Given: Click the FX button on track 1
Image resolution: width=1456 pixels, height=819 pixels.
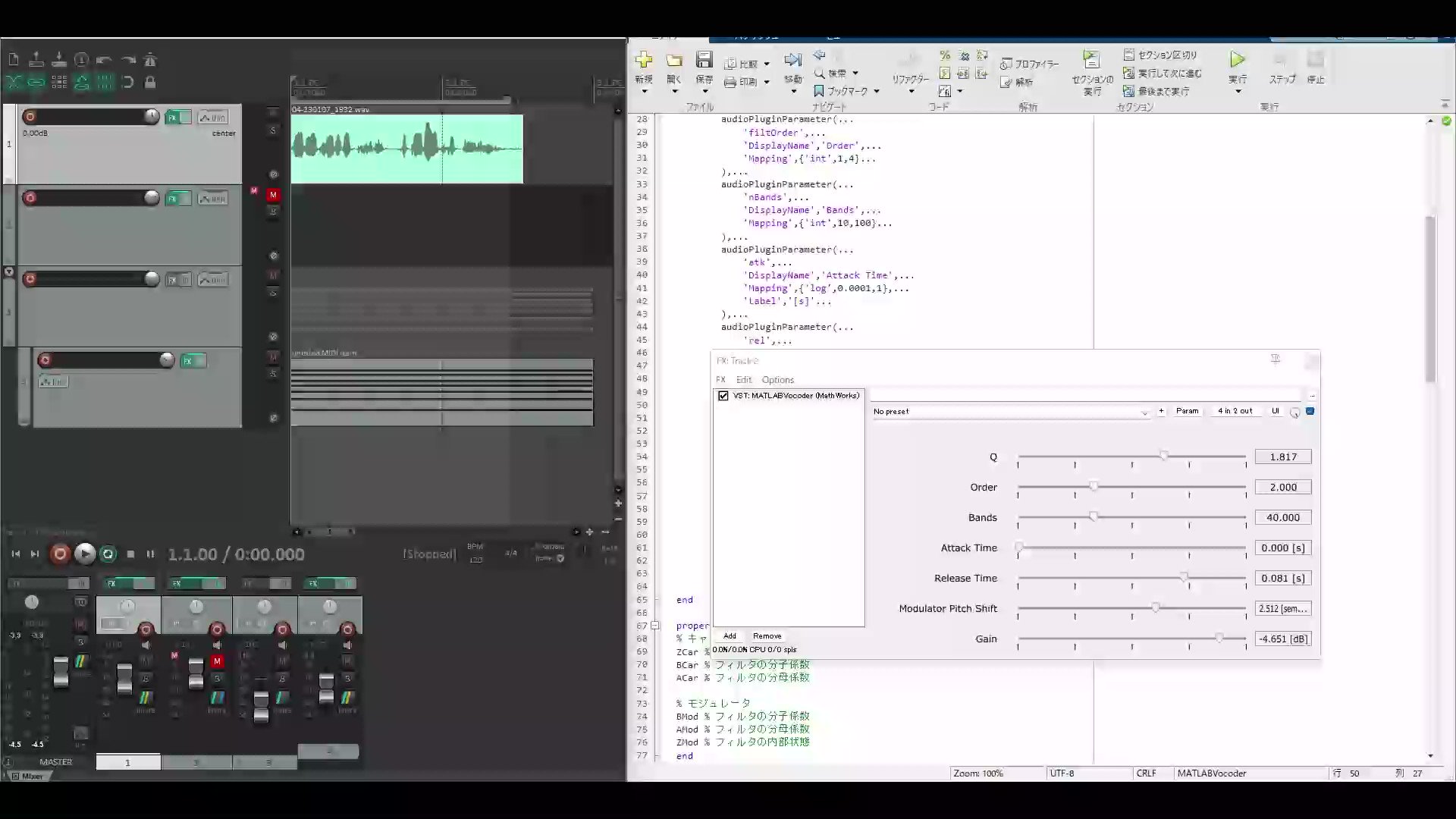Looking at the screenshot, I should click(172, 118).
